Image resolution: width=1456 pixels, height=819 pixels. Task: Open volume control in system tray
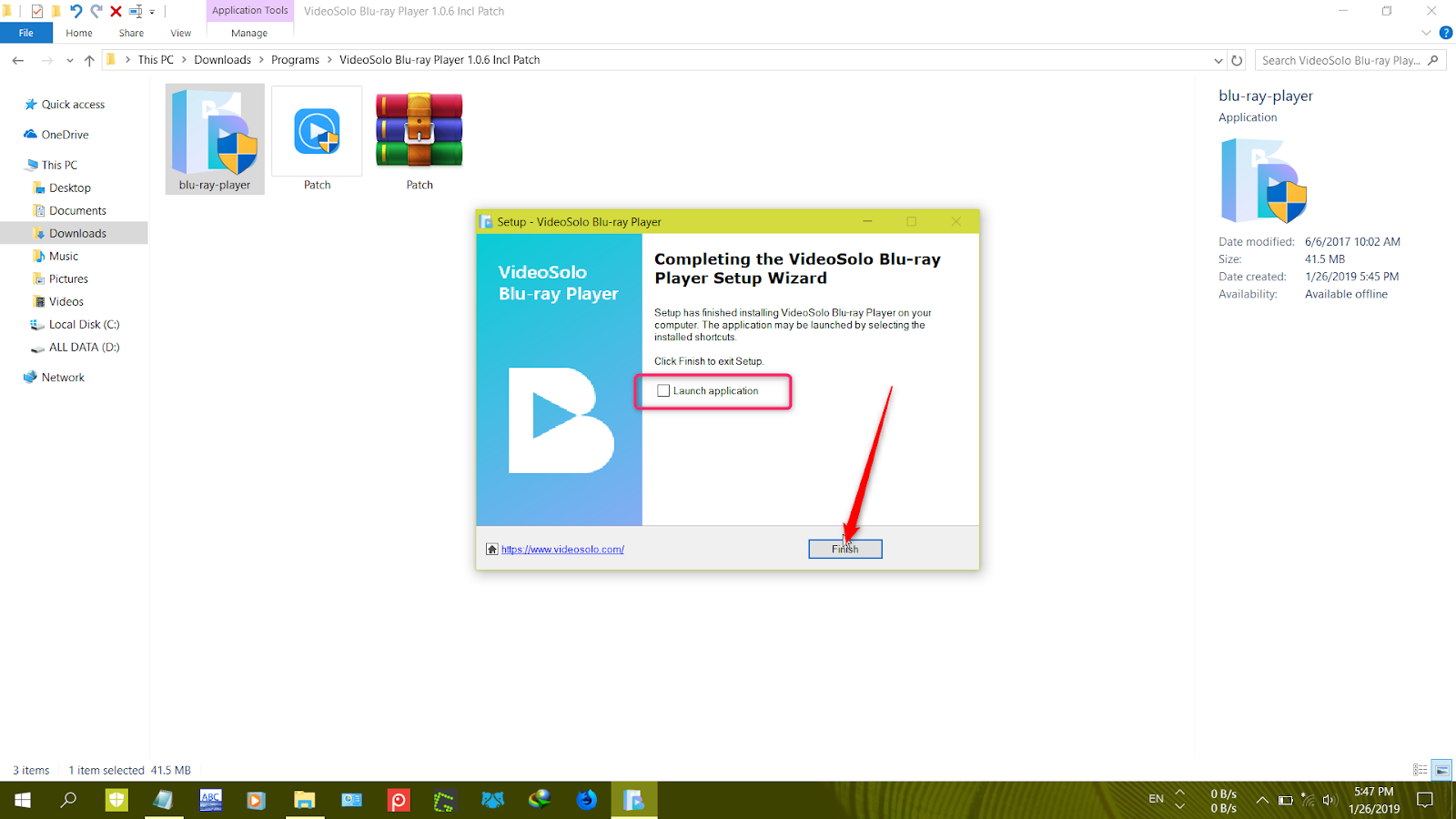1330,800
